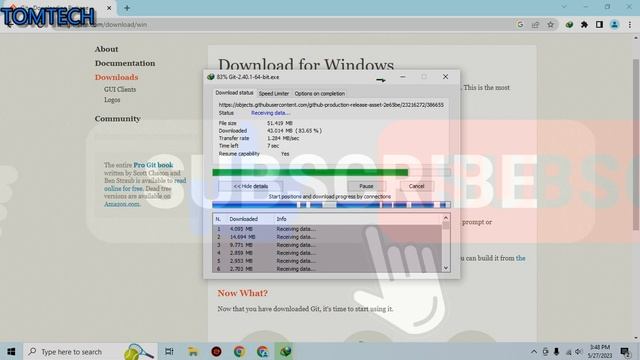Open the Windows Start menu
640x360 pixels.
(x=11, y=351)
